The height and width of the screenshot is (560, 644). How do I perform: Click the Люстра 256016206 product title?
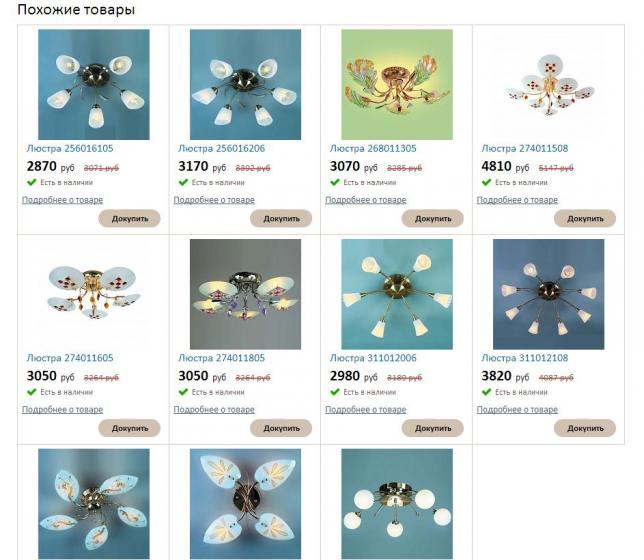pos(221,148)
